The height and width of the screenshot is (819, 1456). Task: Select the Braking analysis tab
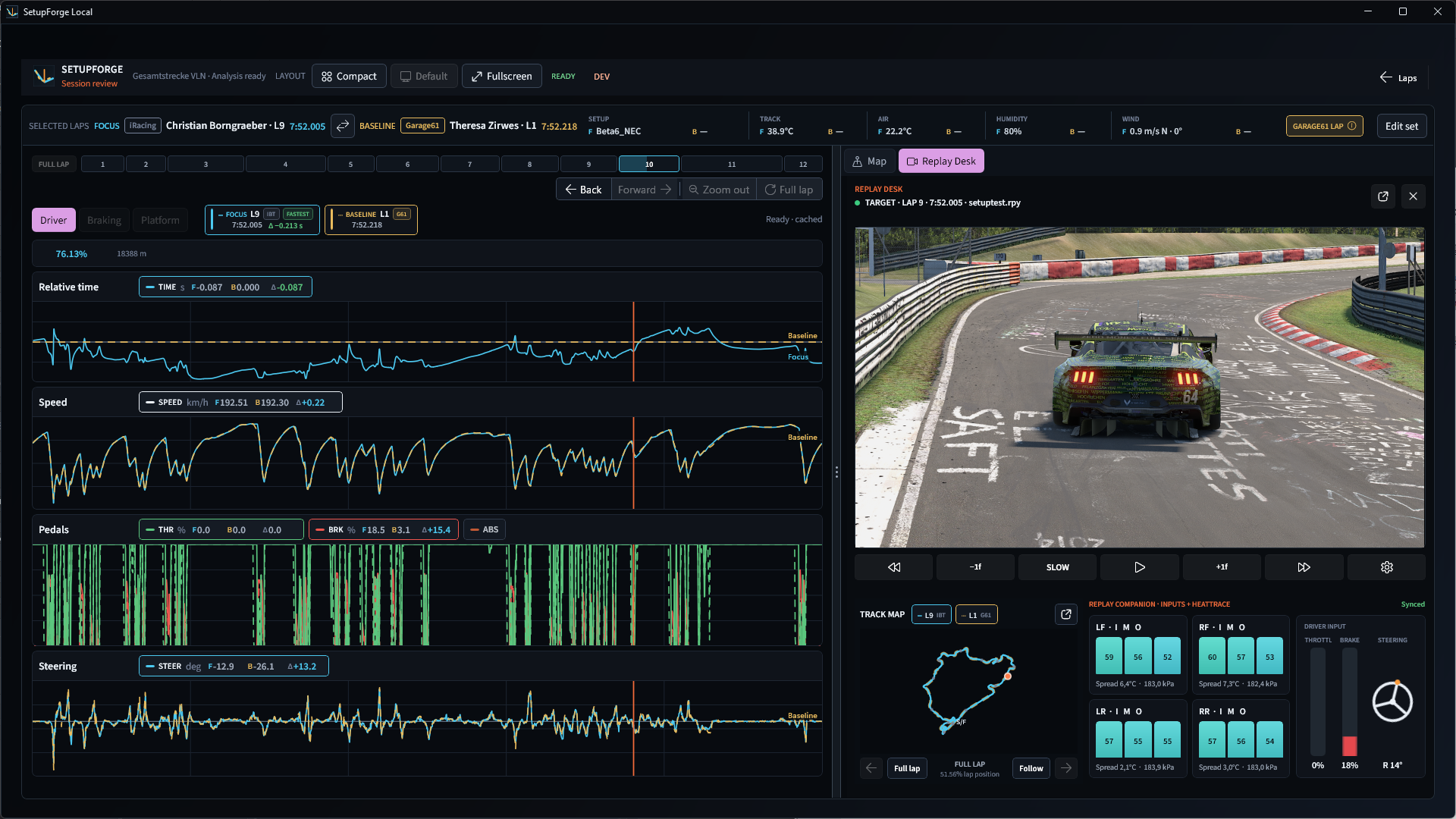pyautogui.click(x=104, y=220)
